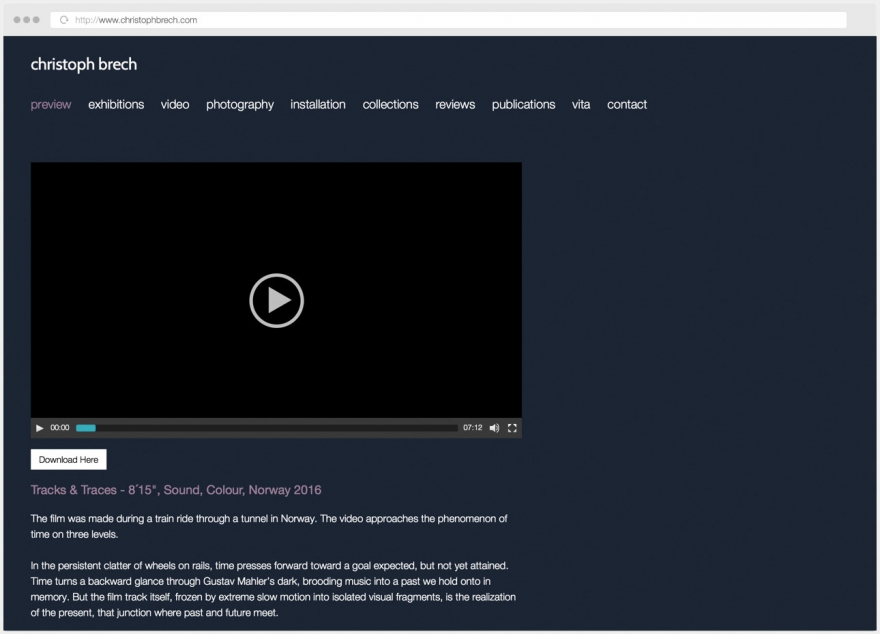Open the exhibitions page

click(x=116, y=104)
